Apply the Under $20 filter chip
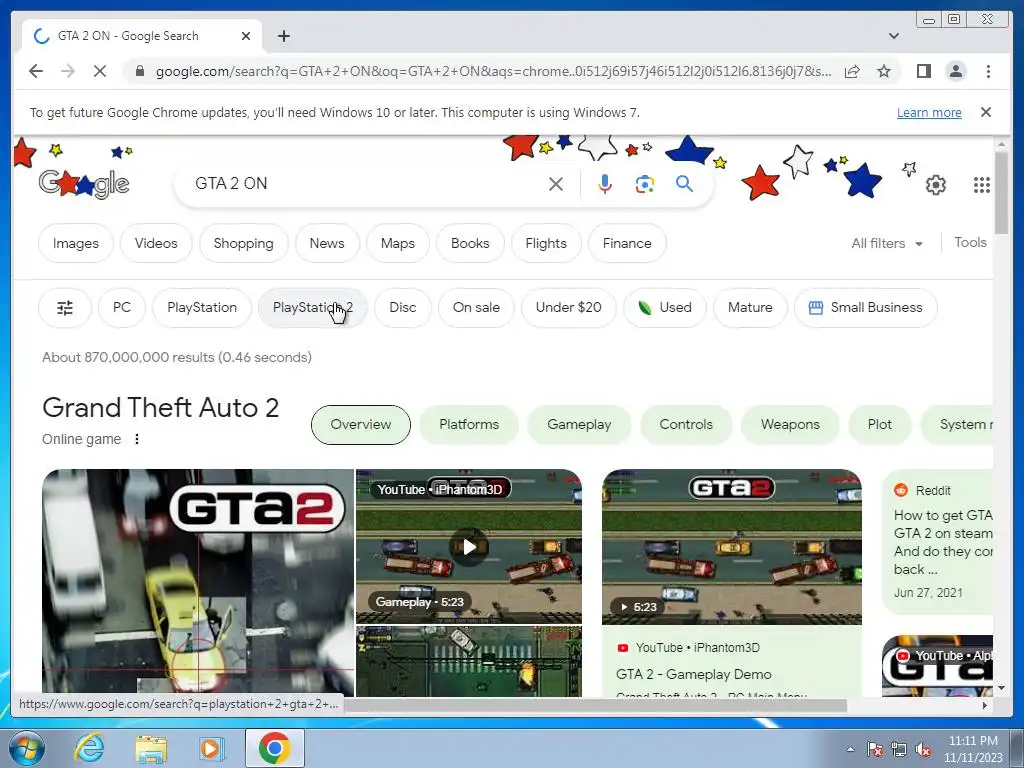1024x768 pixels. [x=568, y=308]
